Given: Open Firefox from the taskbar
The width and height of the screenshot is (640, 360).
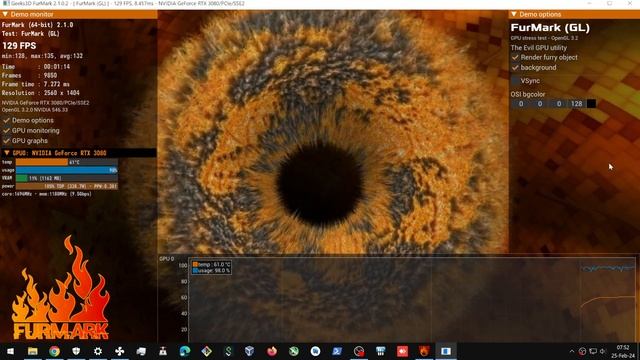Looking at the screenshot, I should 272,351.
